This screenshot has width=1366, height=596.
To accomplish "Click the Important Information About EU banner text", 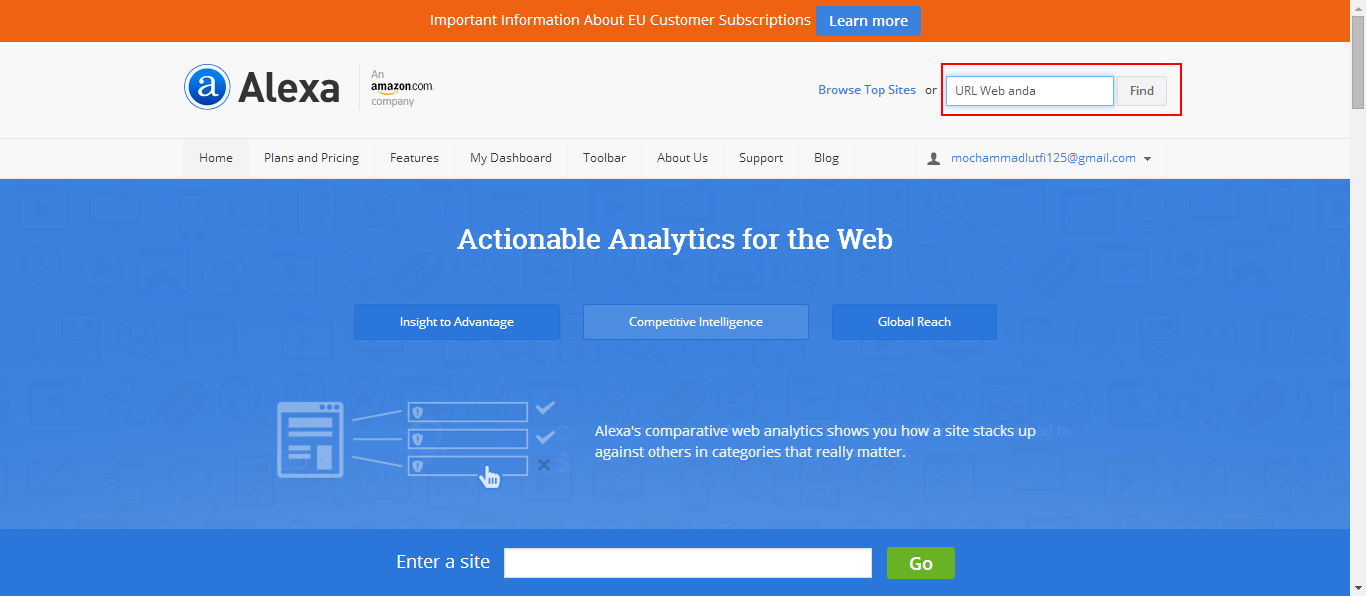I will [620, 20].
